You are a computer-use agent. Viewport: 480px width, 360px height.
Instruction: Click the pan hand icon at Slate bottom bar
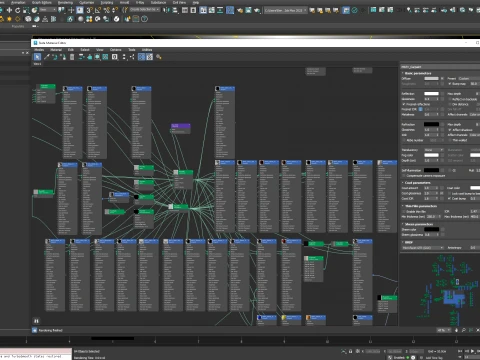[x=456, y=330]
